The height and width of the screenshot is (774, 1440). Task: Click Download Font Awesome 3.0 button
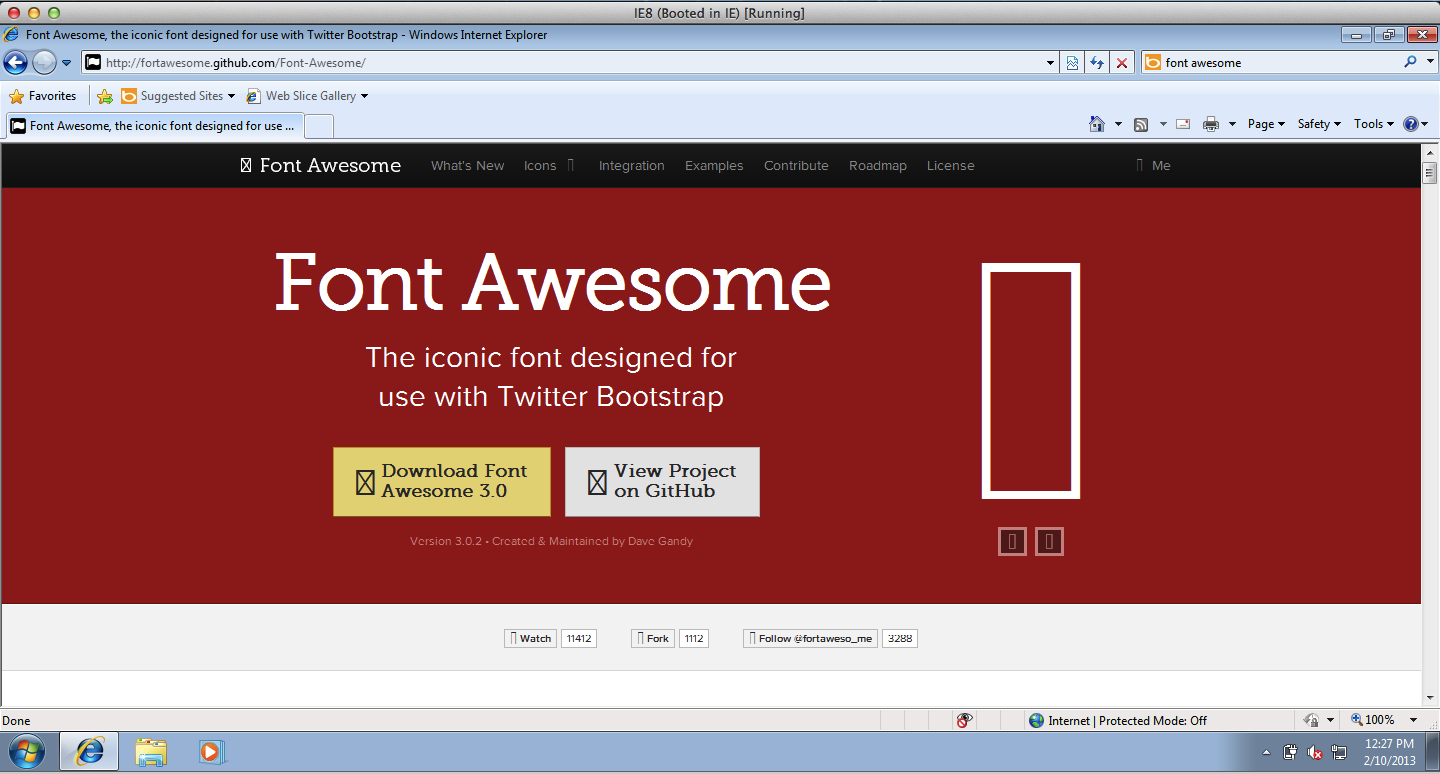point(442,482)
